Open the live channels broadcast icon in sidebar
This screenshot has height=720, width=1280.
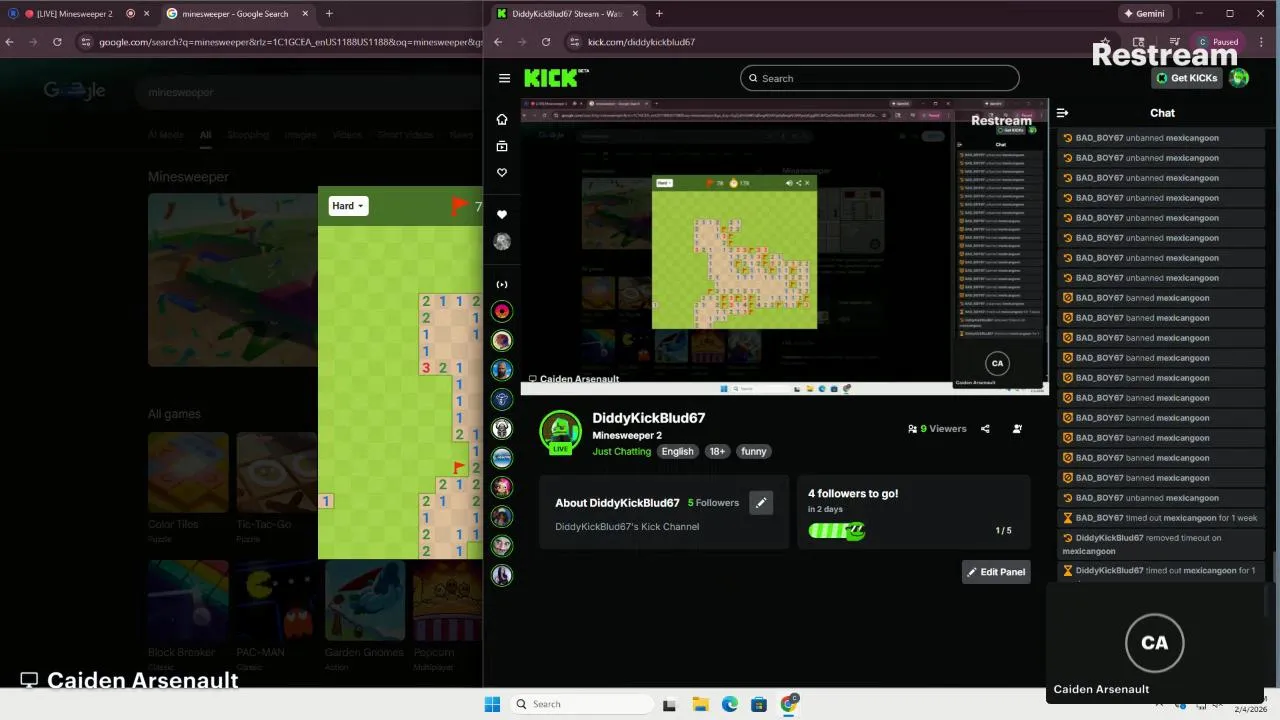(x=502, y=284)
